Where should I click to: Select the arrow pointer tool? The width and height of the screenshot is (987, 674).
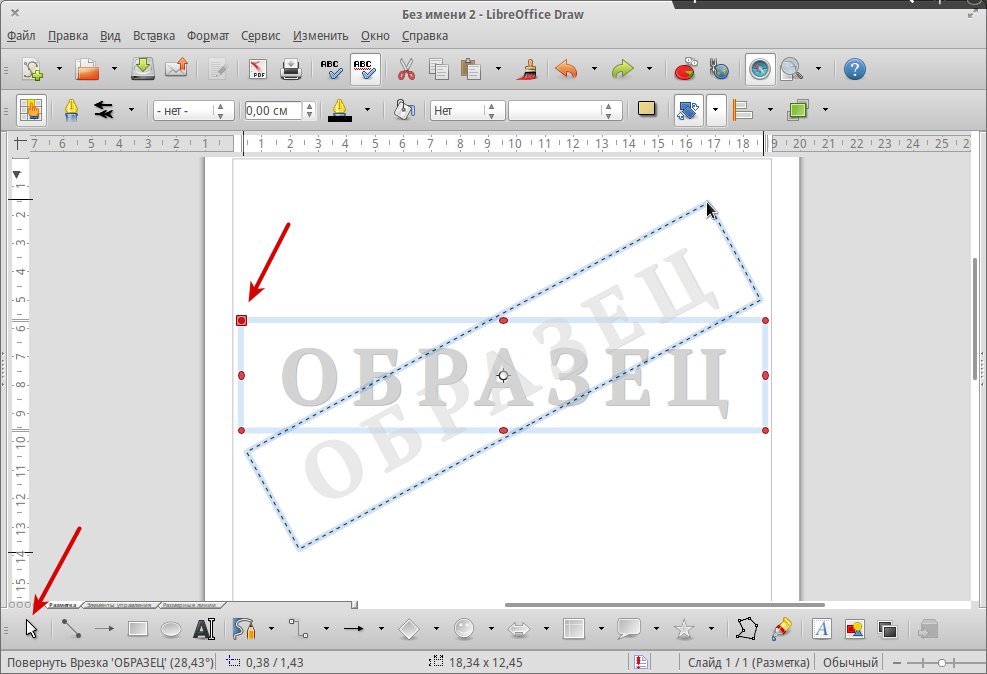tap(31, 628)
